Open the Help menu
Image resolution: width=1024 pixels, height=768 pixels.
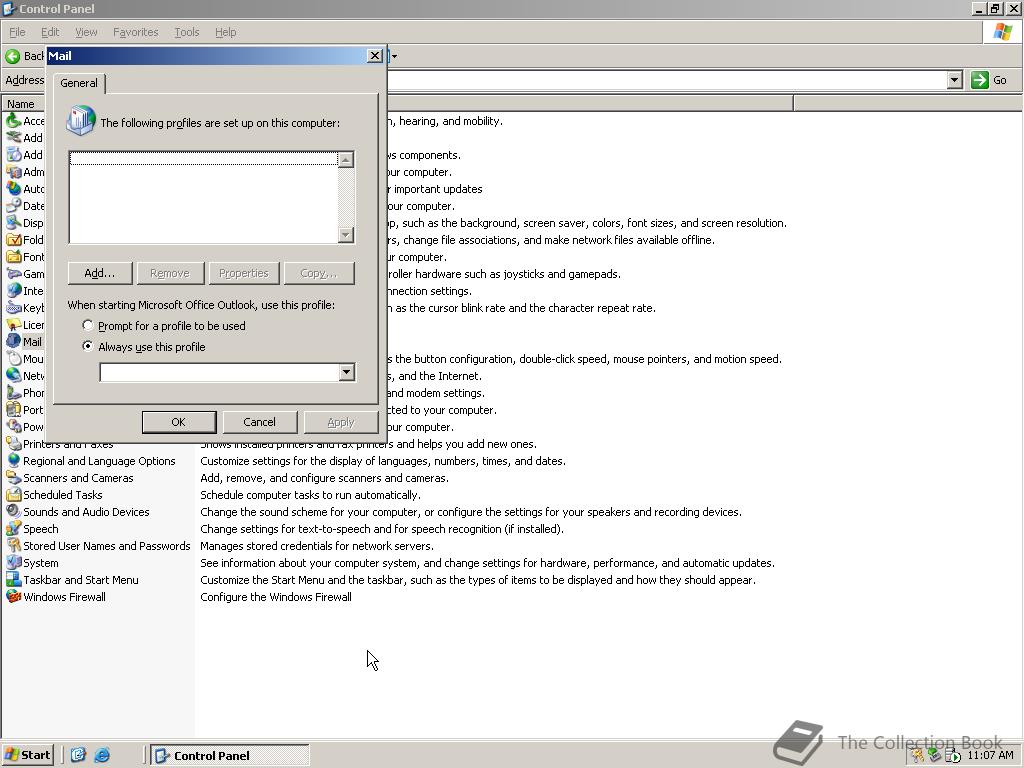[225, 32]
